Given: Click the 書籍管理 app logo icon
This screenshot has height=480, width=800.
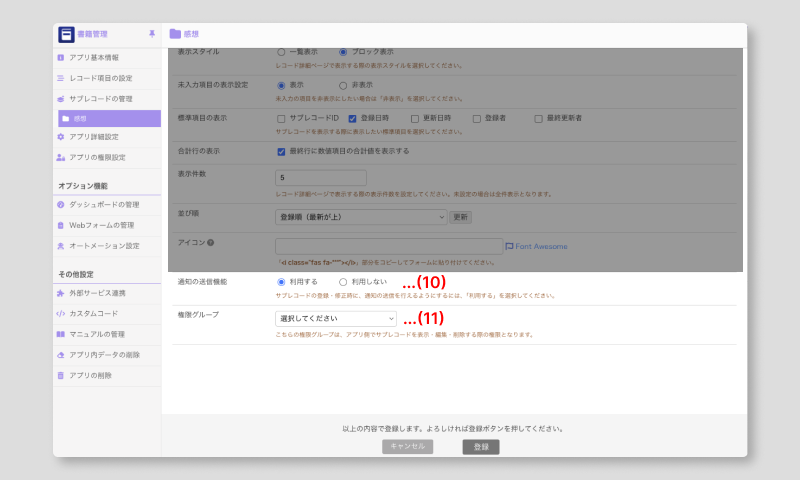Looking at the screenshot, I should coord(66,34).
